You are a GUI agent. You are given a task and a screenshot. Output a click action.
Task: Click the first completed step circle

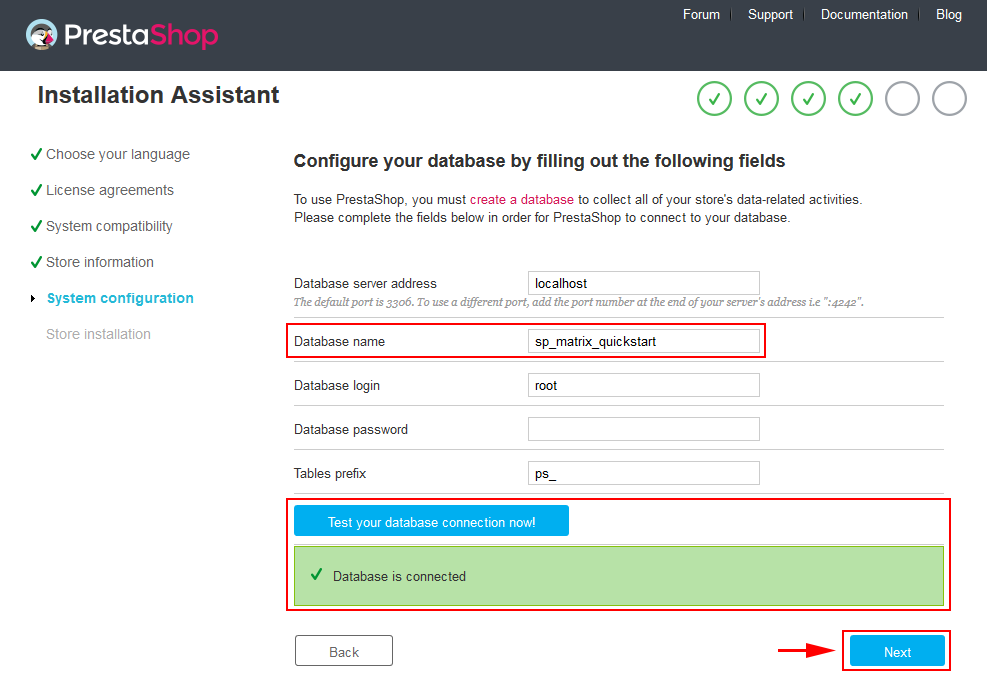coord(714,99)
